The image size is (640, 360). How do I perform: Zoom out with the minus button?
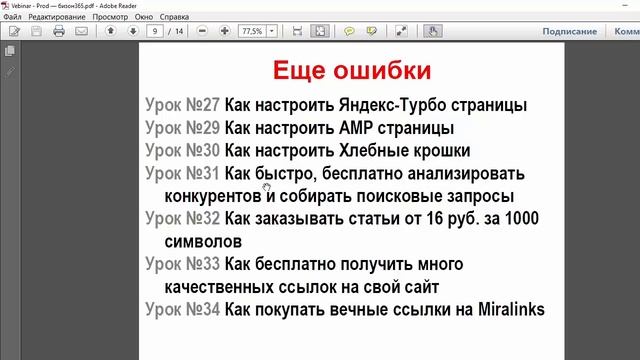[x=202, y=31]
